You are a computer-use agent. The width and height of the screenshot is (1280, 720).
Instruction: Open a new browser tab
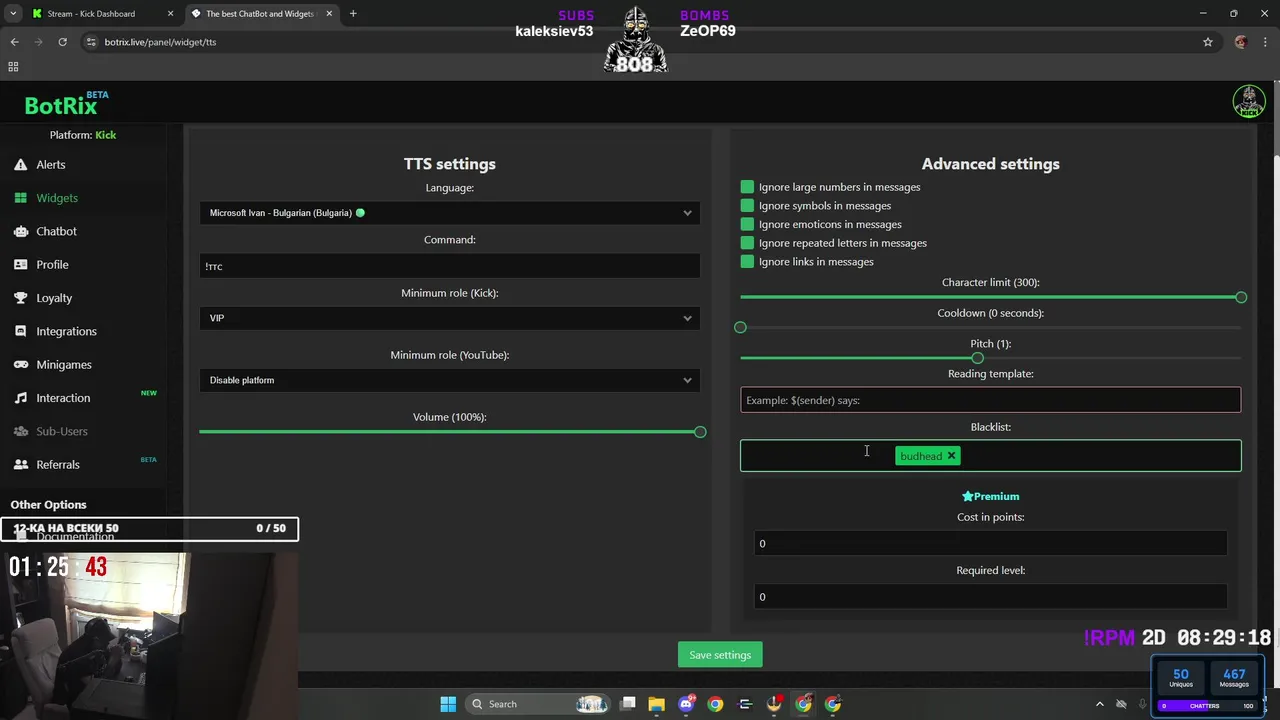pos(353,14)
